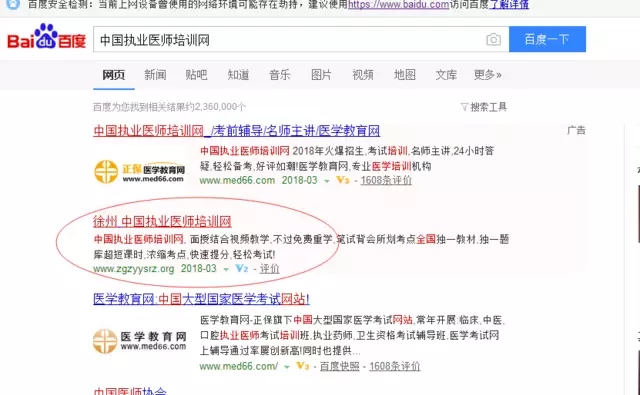Expand the arrow after www.med66.com/ URL
This screenshot has width=640, height=395.
287,367
